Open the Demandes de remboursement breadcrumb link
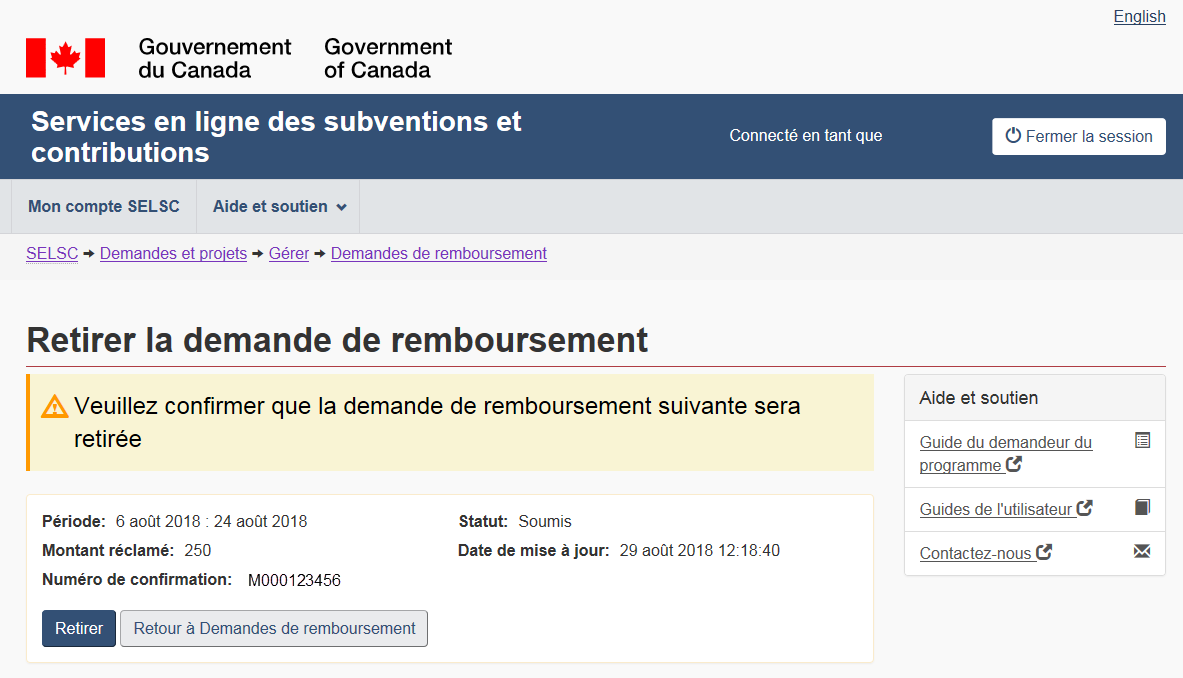This screenshot has width=1183, height=678. [438, 254]
